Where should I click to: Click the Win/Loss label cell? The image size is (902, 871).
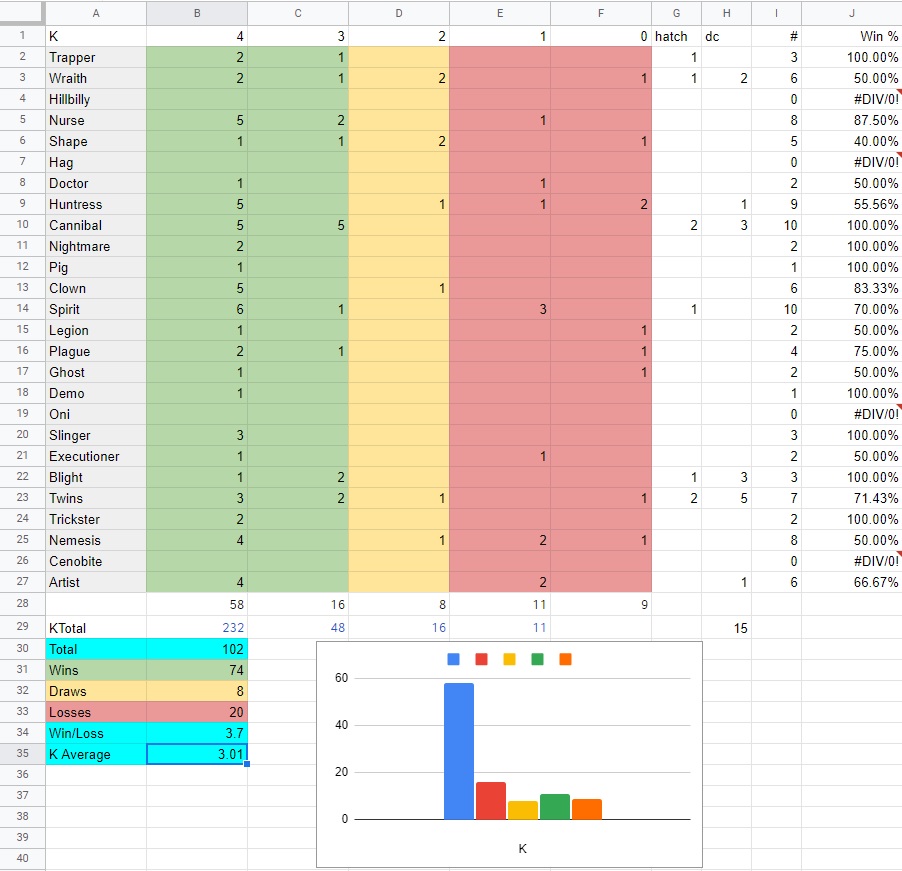coord(96,733)
